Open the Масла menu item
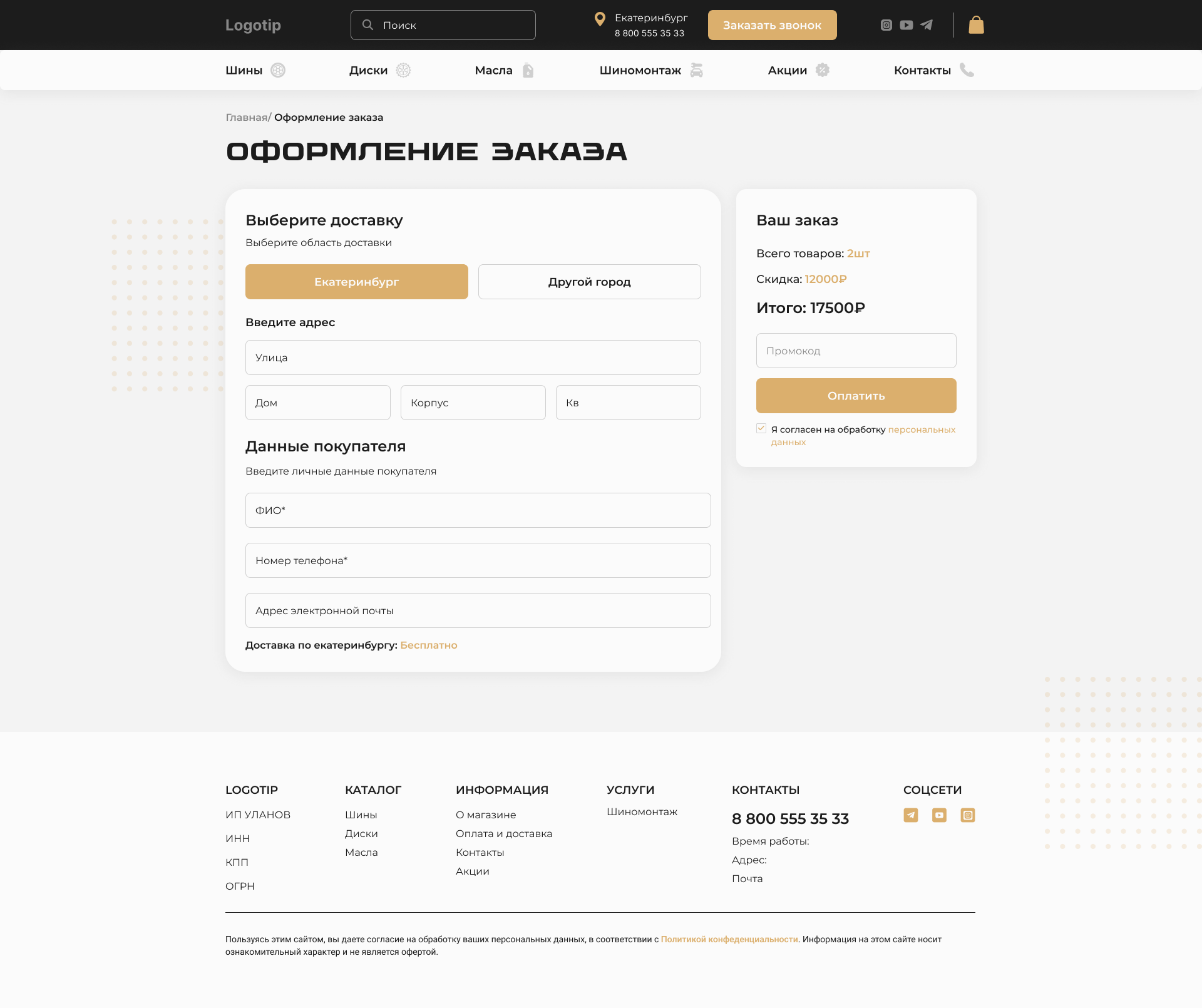This screenshot has height=1008, width=1202. click(x=494, y=70)
